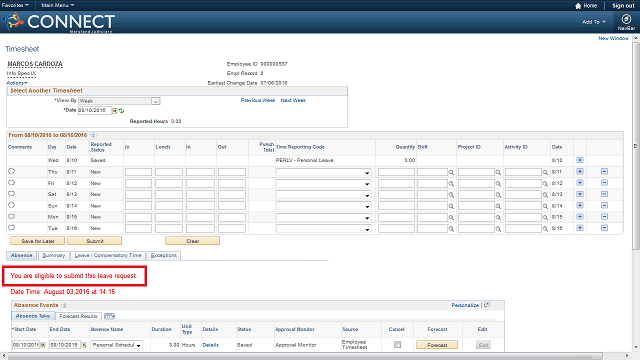
Task: Open the NavBar compass icon
Action: [626, 19]
